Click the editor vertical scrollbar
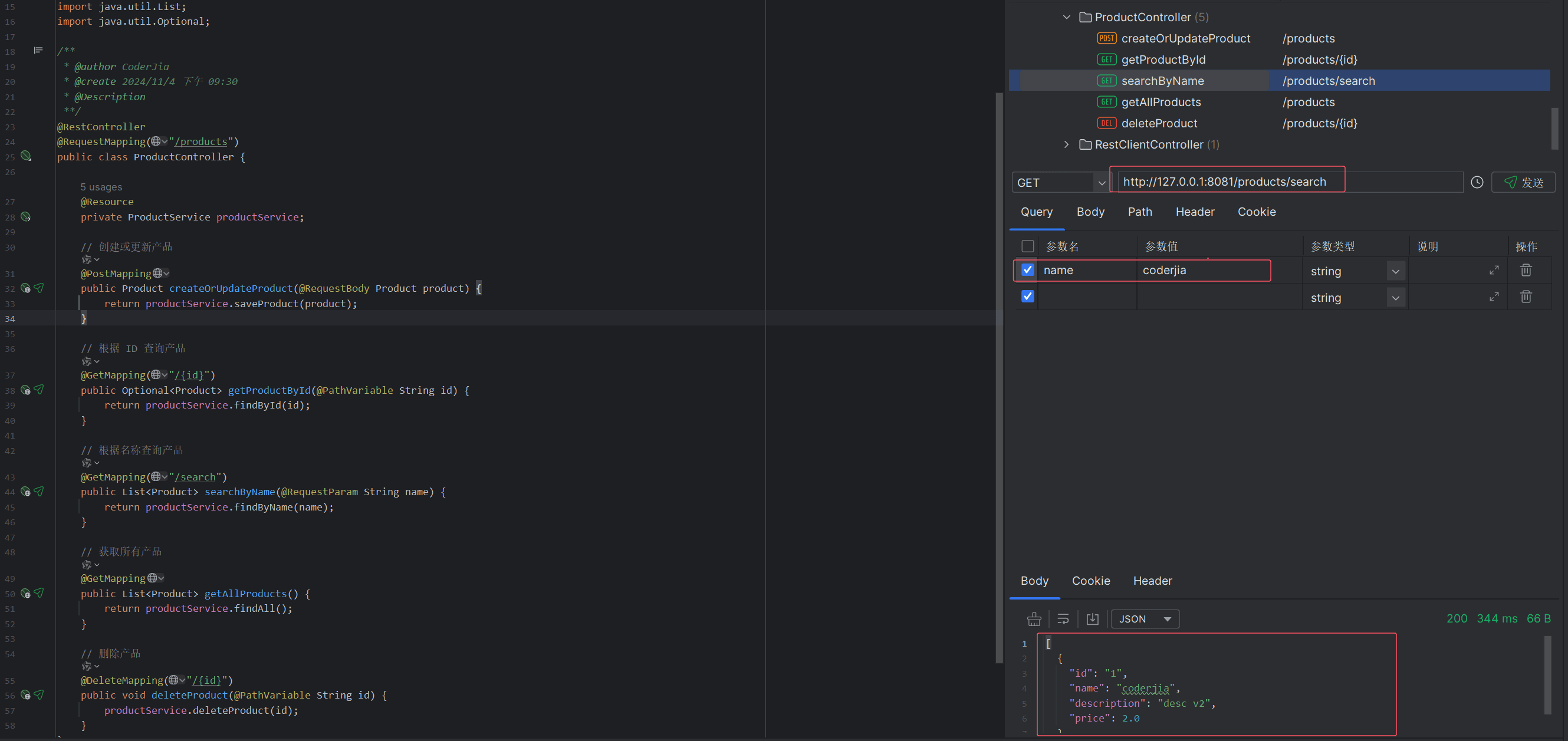This screenshot has width=1568, height=741. [x=998, y=377]
